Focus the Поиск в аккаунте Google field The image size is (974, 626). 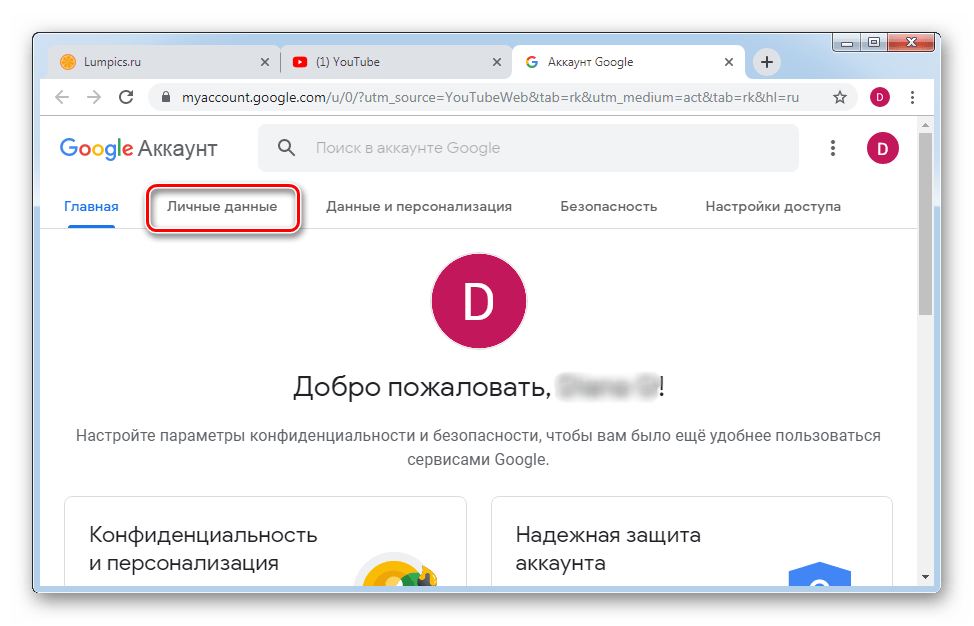coord(528,148)
